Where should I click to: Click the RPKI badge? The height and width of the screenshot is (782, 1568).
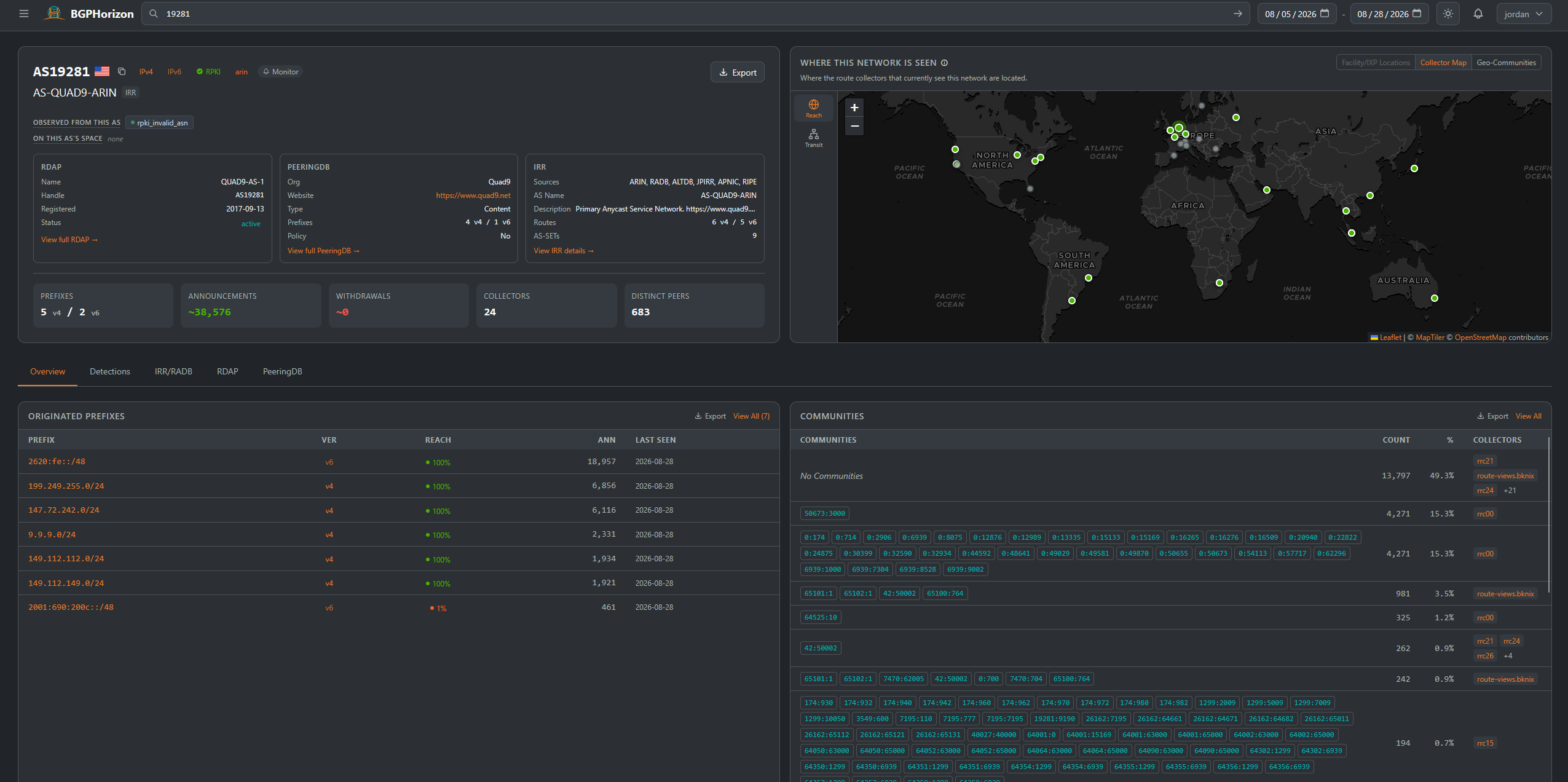click(x=208, y=72)
